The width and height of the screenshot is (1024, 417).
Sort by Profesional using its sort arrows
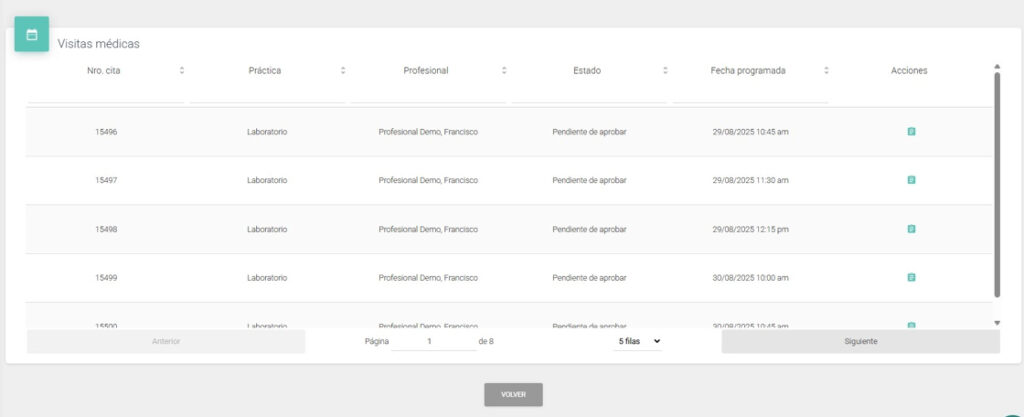[504, 71]
